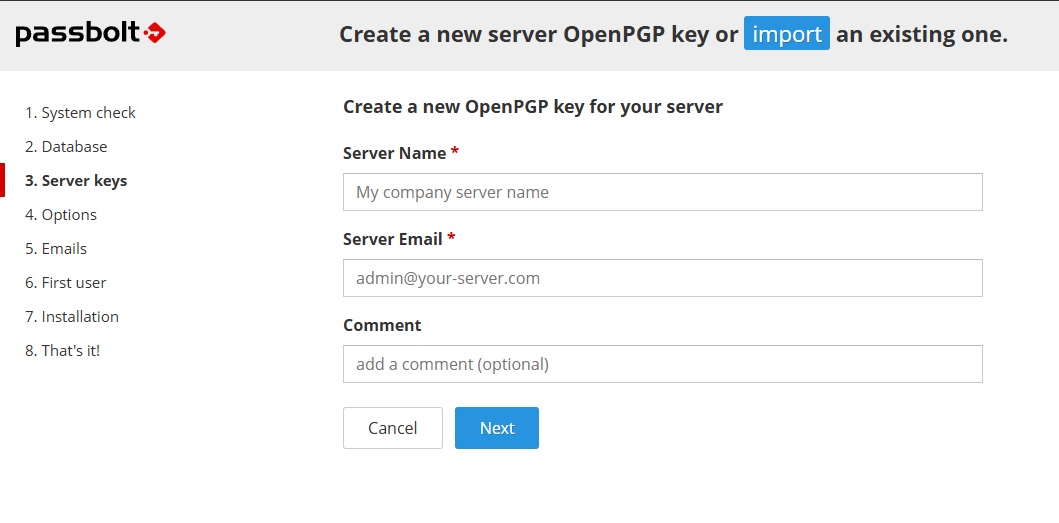1059x523 pixels.
Task: Select step 3. Server keys
Action: click(76, 180)
